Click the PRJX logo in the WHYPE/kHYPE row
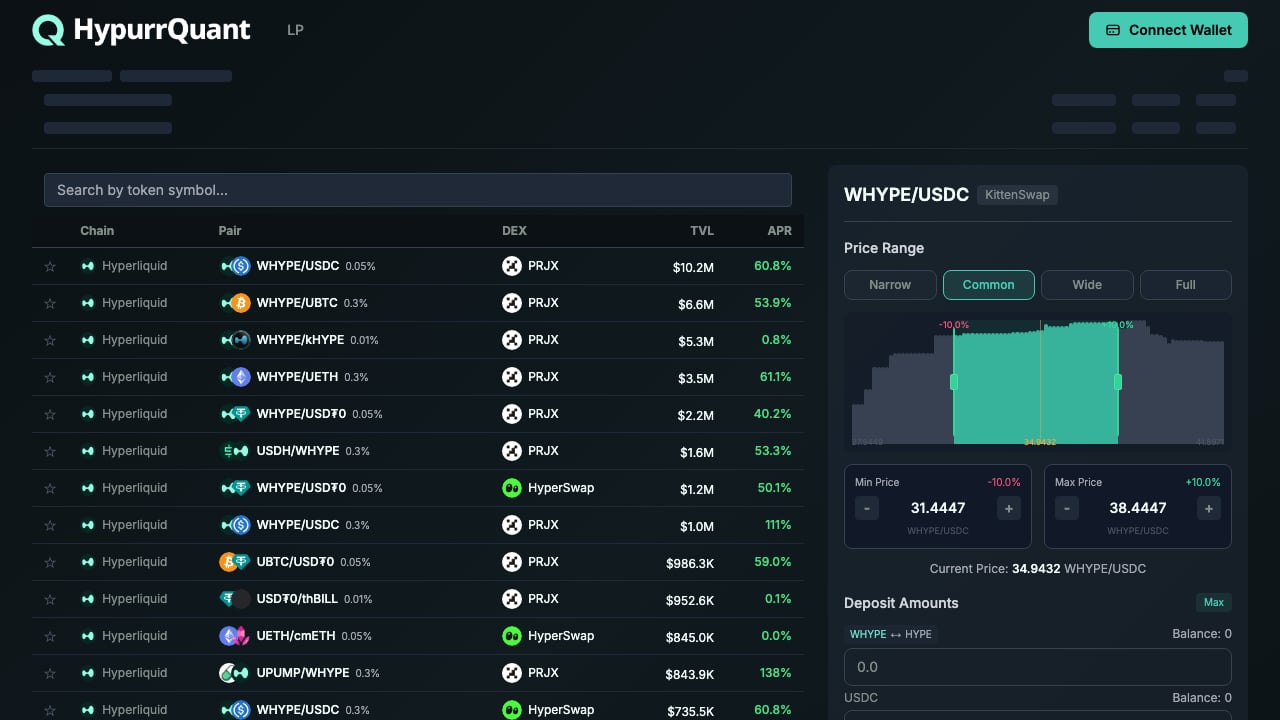Image resolution: width=1280 pixels, height=720 pixels. tap(512, 340)
